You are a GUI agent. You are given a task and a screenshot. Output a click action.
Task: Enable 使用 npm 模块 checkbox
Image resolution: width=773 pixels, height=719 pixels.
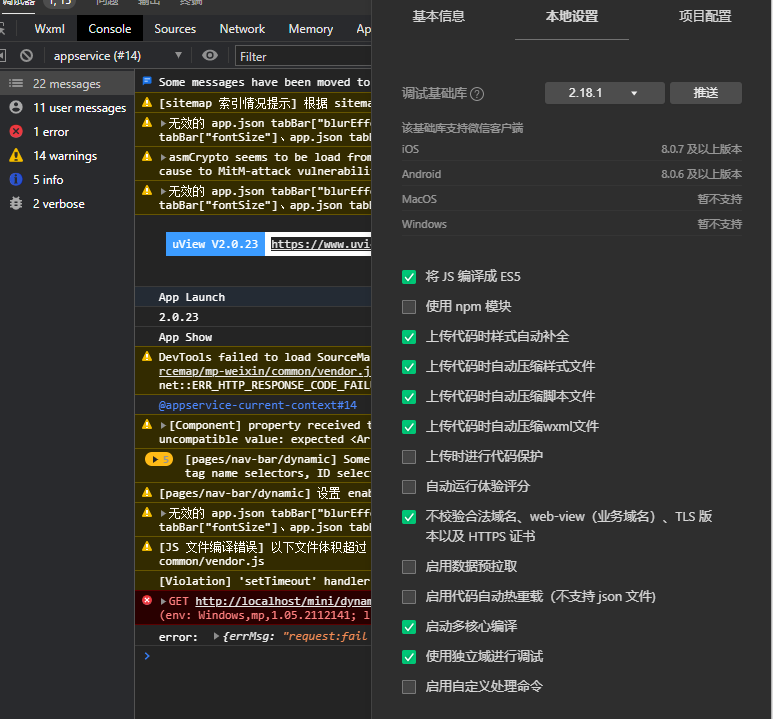click(x=409, y=307)
